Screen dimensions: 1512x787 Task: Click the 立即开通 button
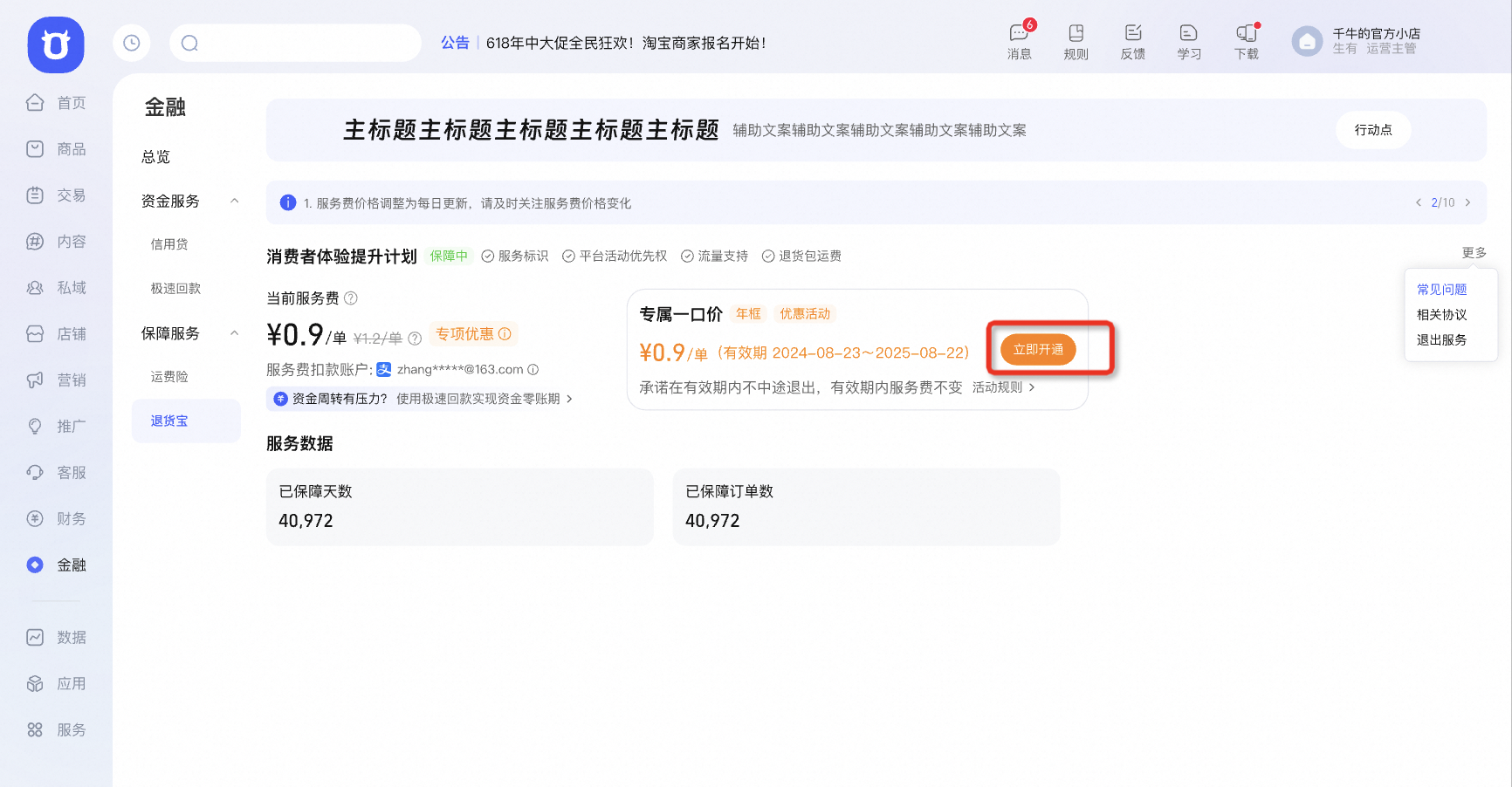1038,349
